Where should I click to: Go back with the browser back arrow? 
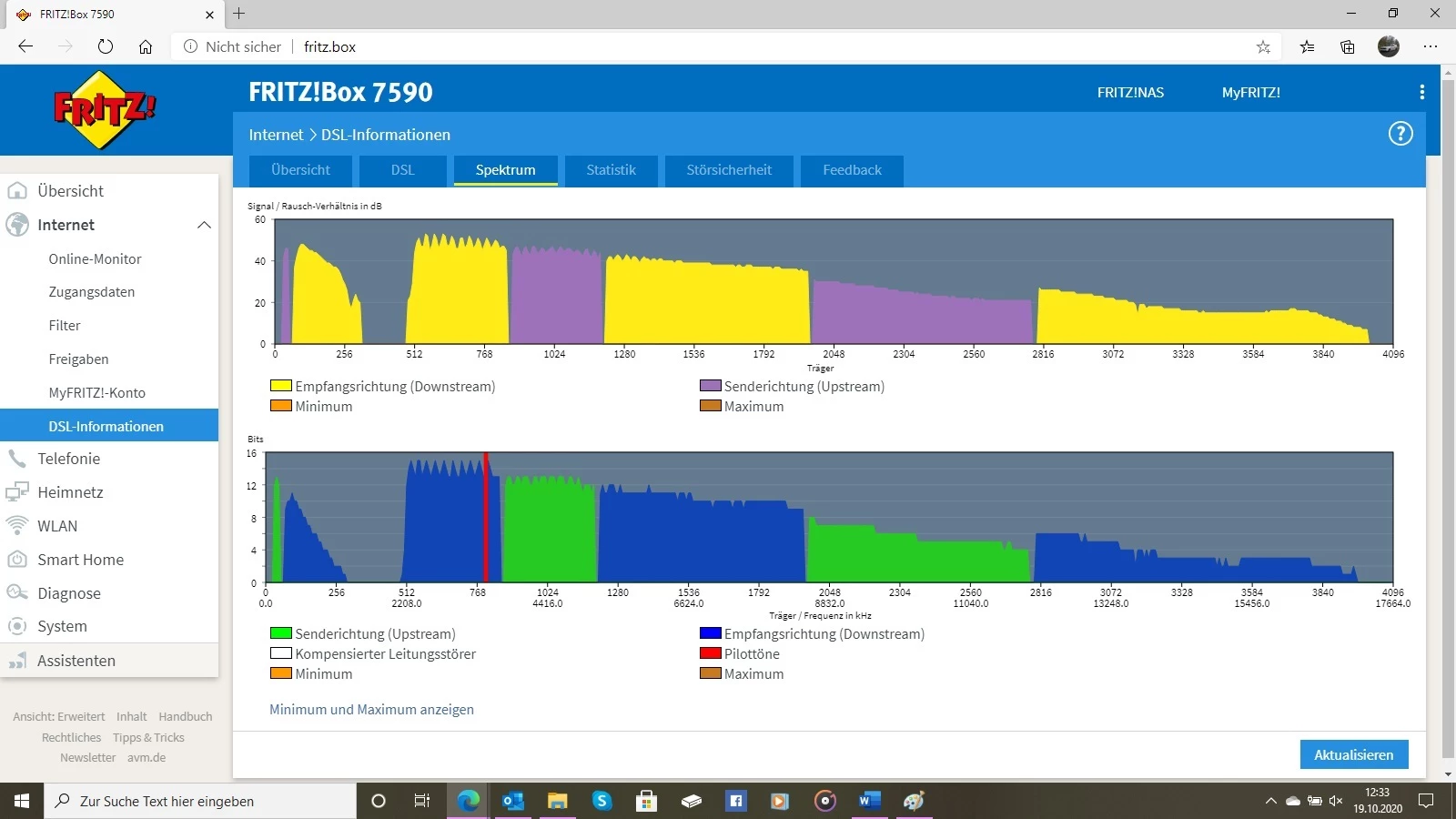click(x=25, y=46)
